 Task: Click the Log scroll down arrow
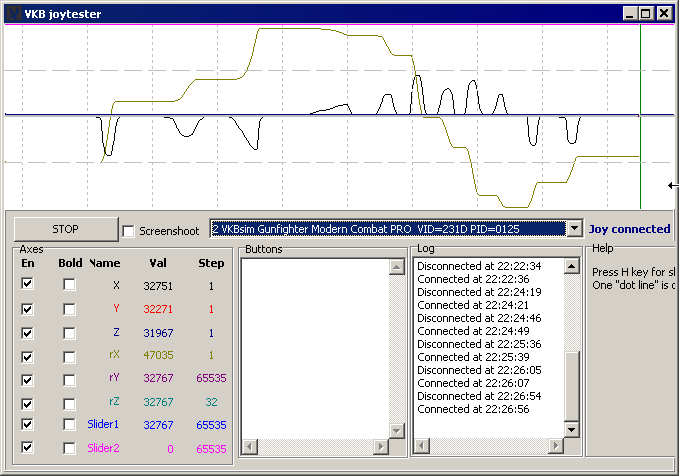pyautogui.click(x=572, y=430)
